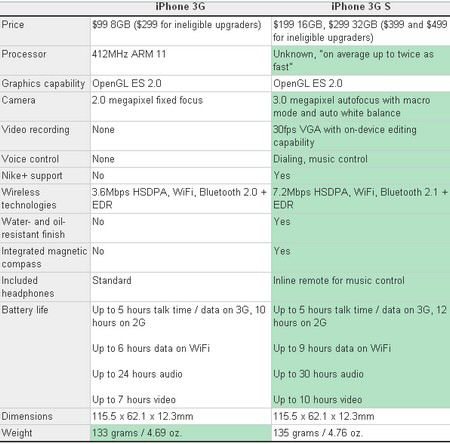Select the Graphics capability row label
This screenshot has height=444, width=450.
[43, 84]
